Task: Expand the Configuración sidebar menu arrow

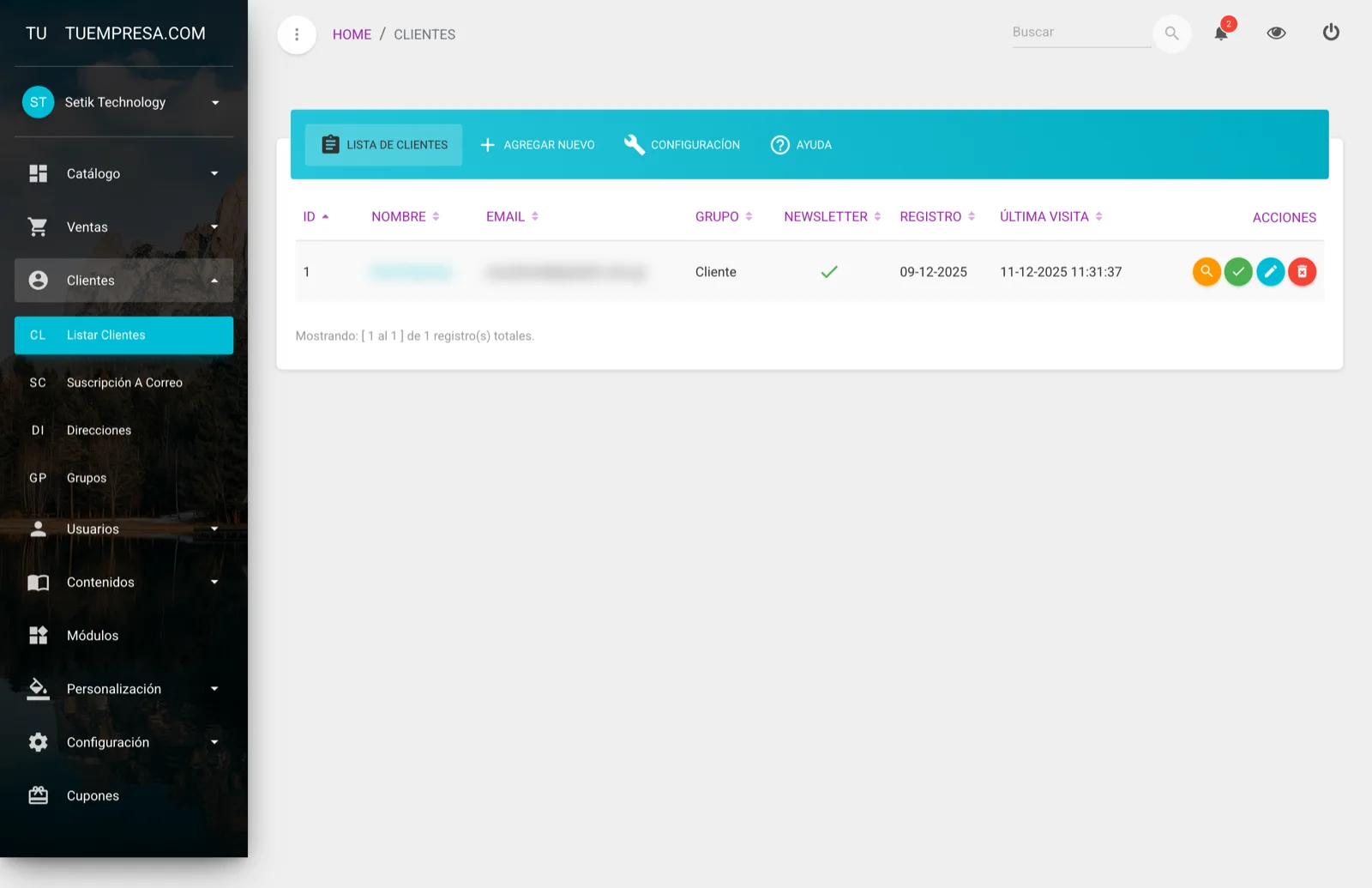Action: [214, 742]
